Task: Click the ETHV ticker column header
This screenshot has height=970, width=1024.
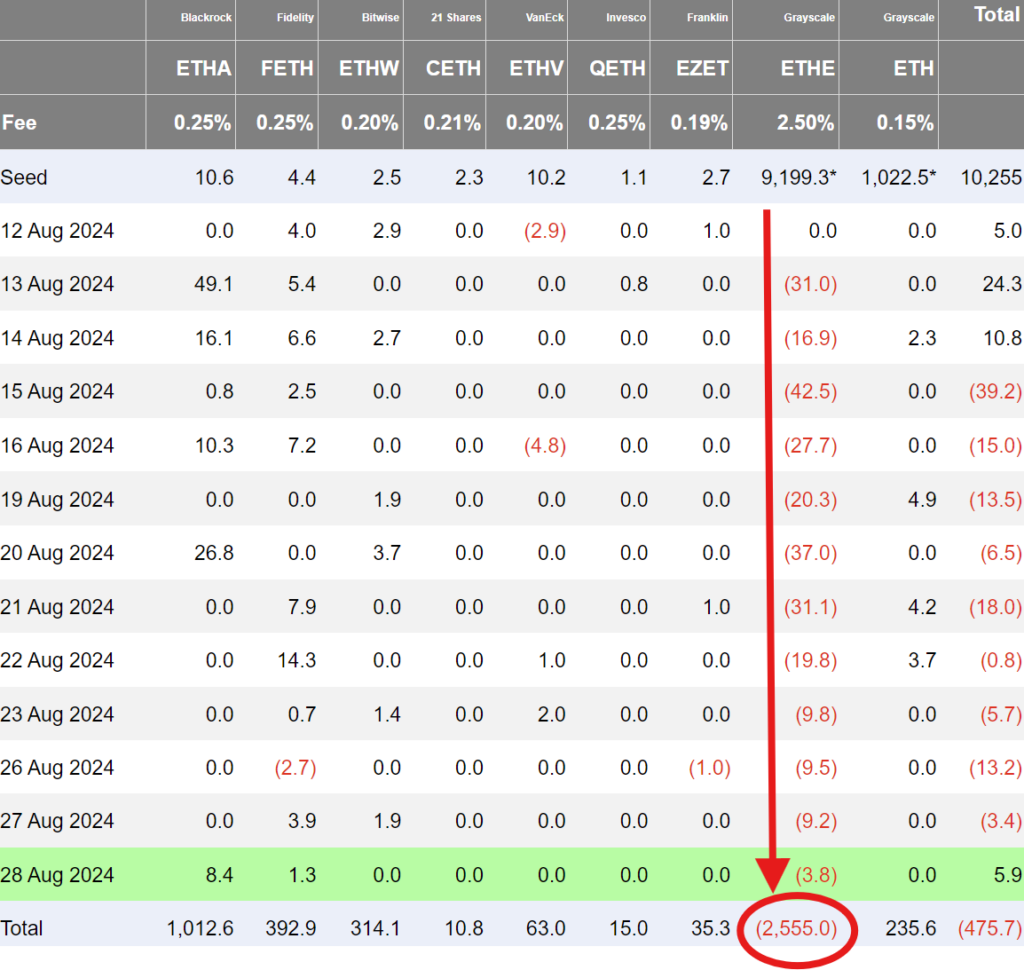Action: tap(536, 69)
